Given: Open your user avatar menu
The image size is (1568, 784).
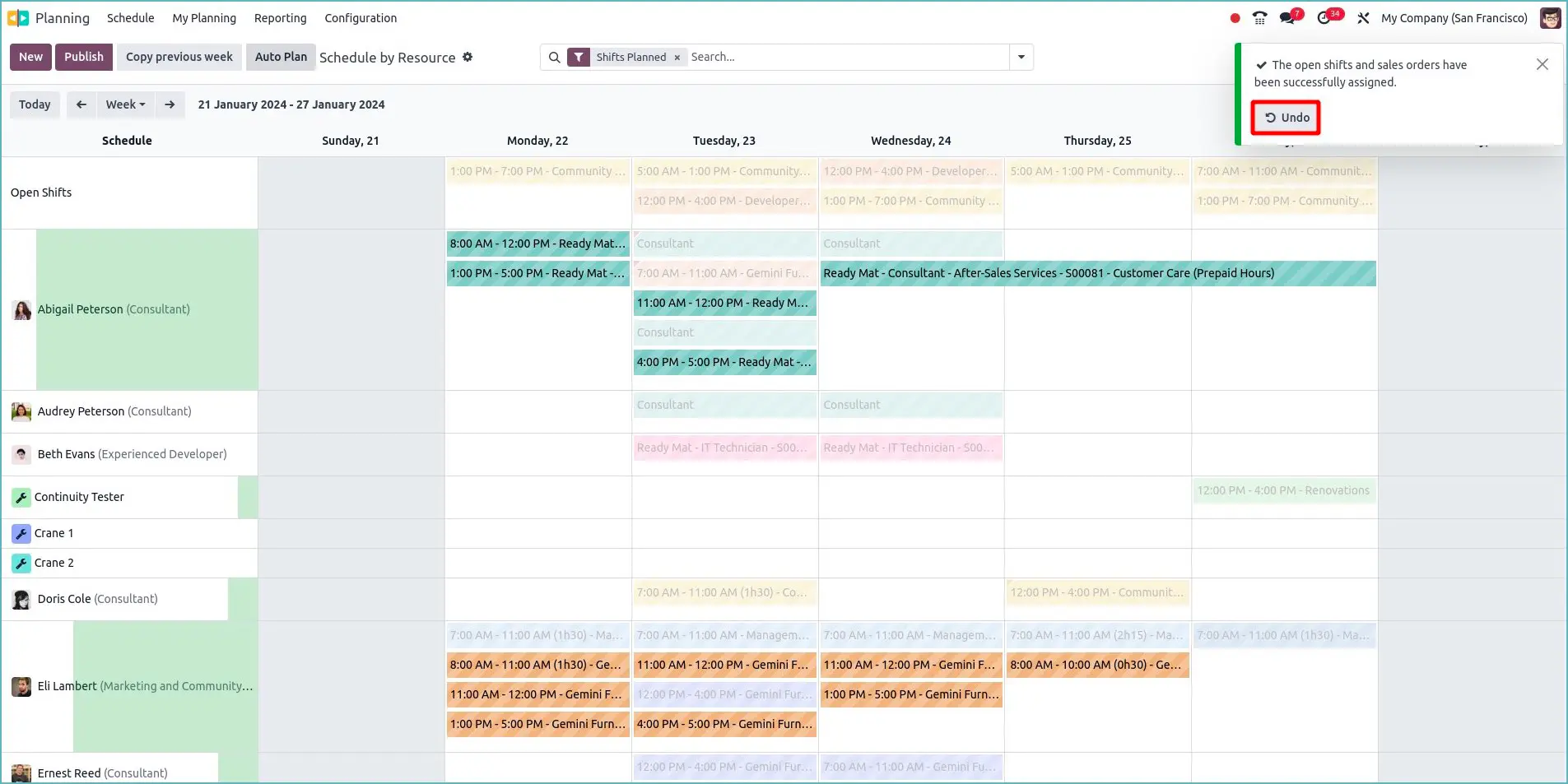Looking at the screenshot, I should coord(1550,17).
